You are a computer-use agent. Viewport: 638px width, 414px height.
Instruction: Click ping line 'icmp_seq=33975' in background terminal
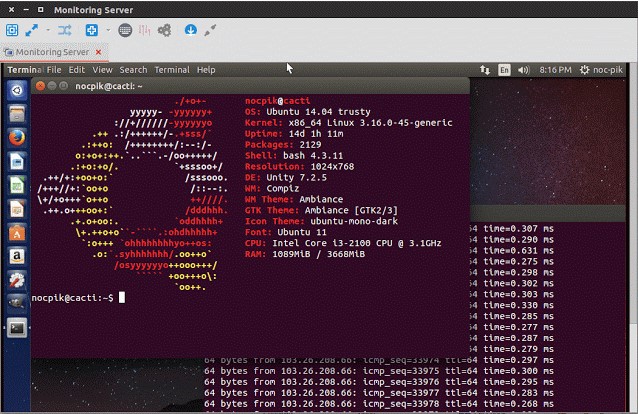401,371
